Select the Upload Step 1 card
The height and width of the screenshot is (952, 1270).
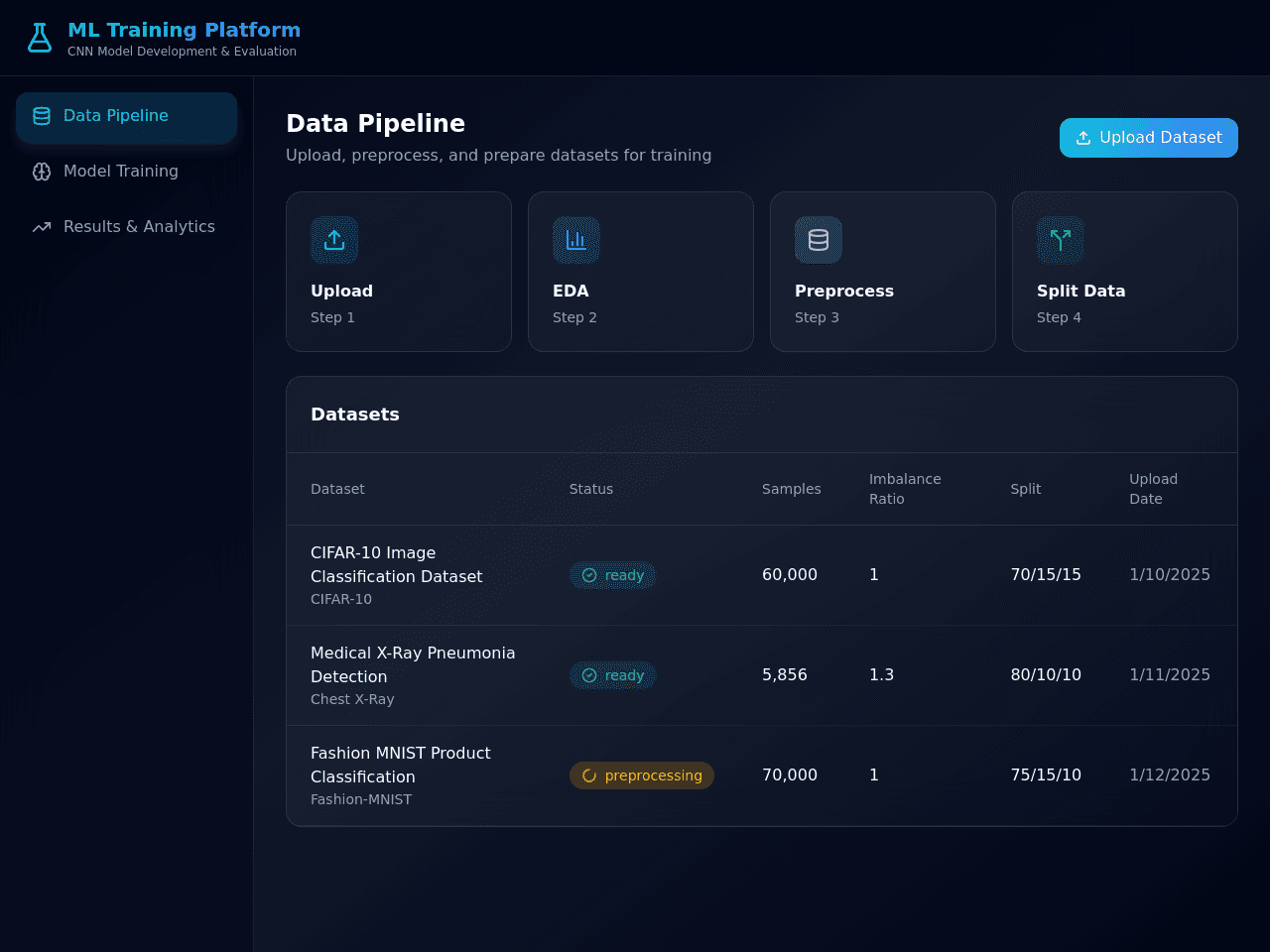click(x=399, y=272)
